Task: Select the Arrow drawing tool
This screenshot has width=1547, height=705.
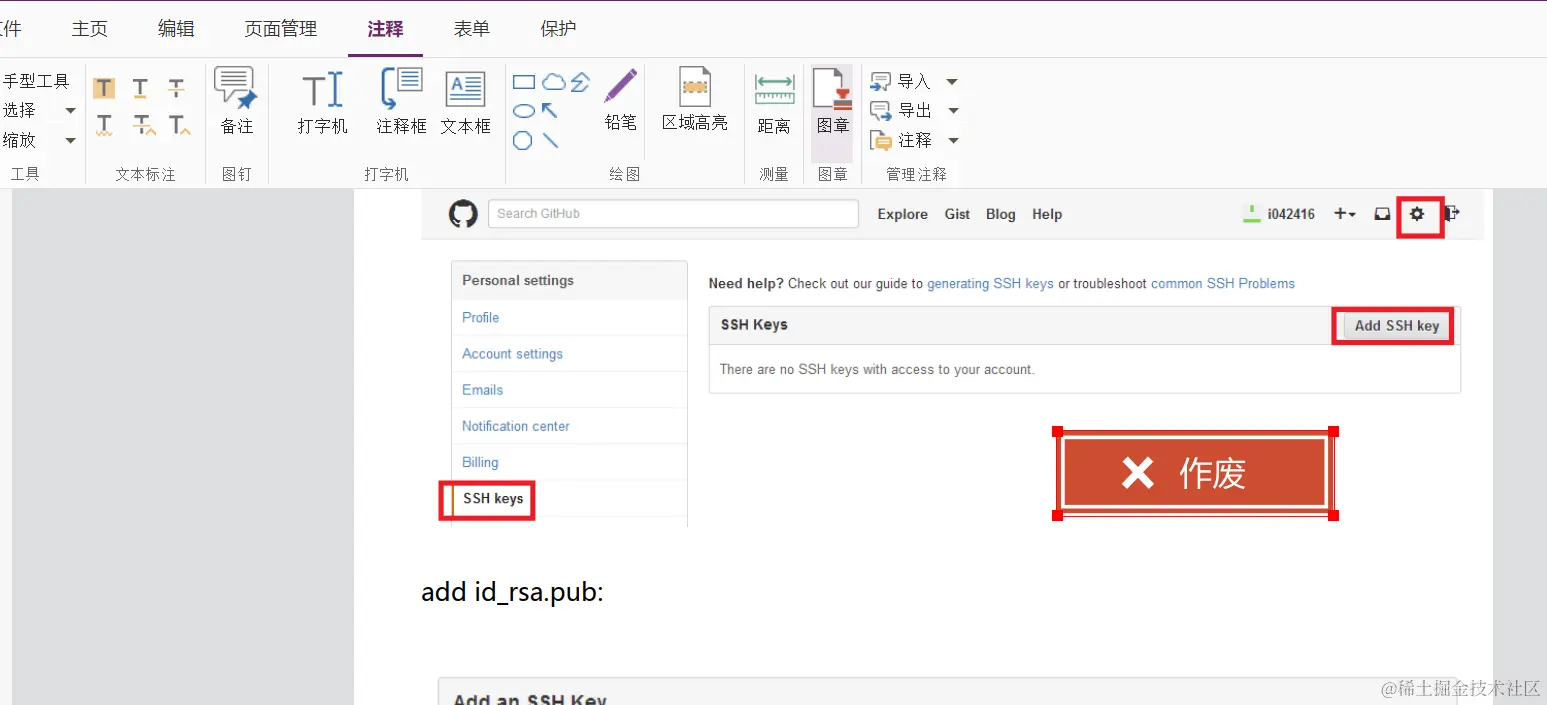Action: (550, 111)
